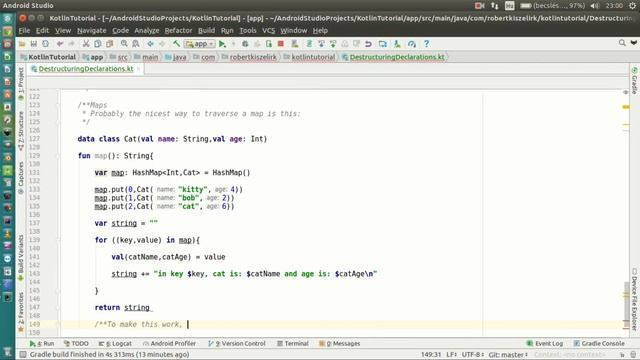This screenshot has height=360, width=640.
Task: Open the Event Log
Action: (x=545, y=344)
